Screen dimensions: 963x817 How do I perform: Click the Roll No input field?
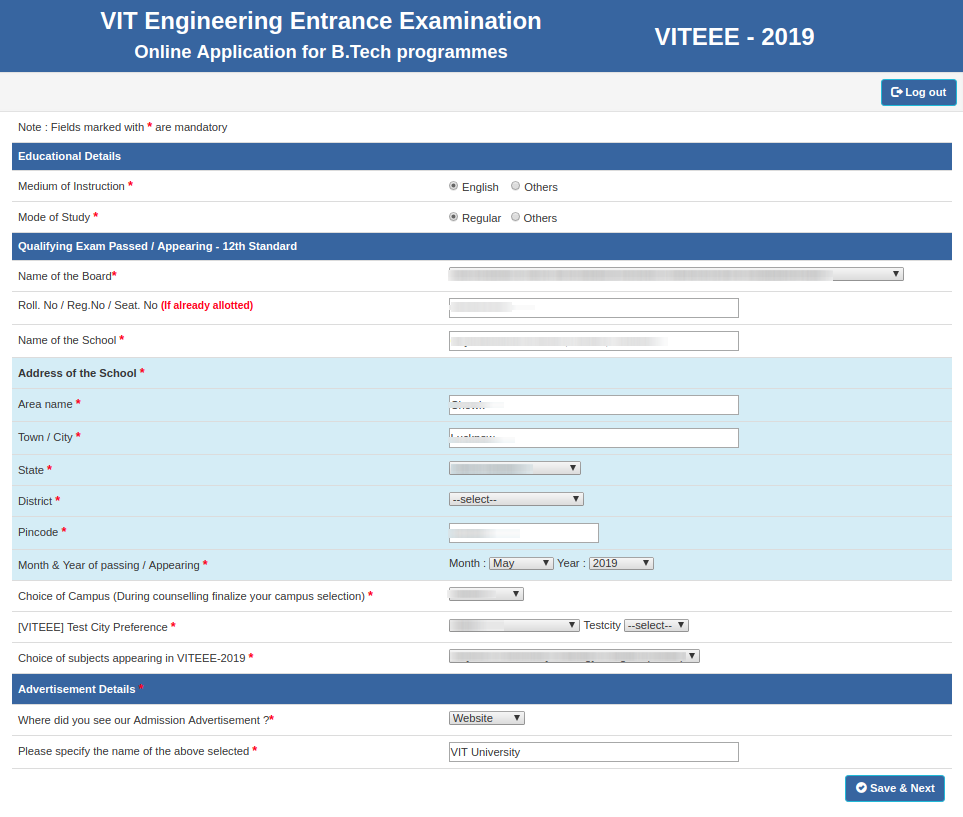tap(593, 307)
